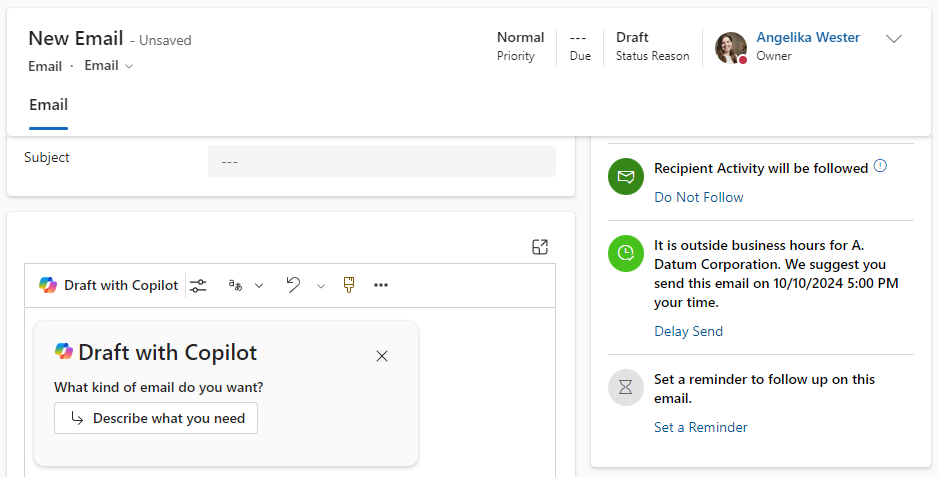The height and width of the screenshot is (477, 938).
Task: Close the Draft with Copilot card
Action: [382, 356]
